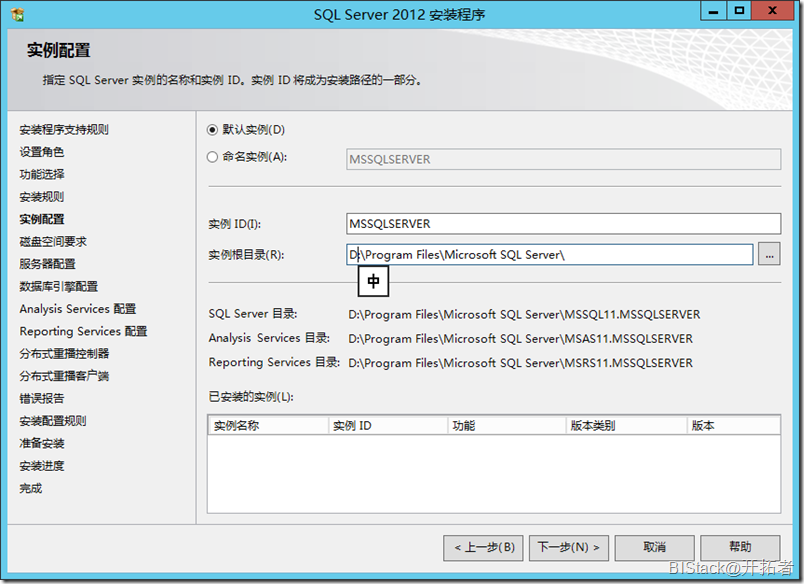Select 数据库引擎配置 step in sidebar
This screenshot has width=804, height=584.
pos(59,287)
